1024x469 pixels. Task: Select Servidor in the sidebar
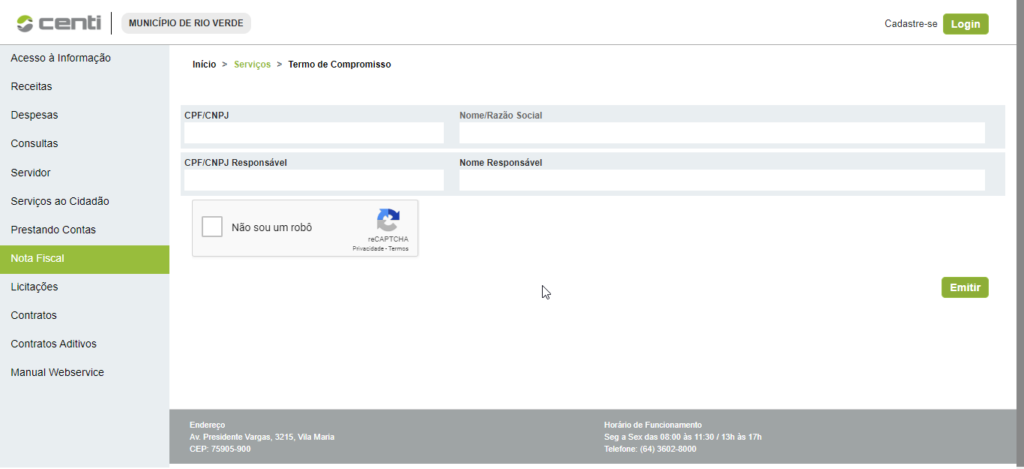31,173
